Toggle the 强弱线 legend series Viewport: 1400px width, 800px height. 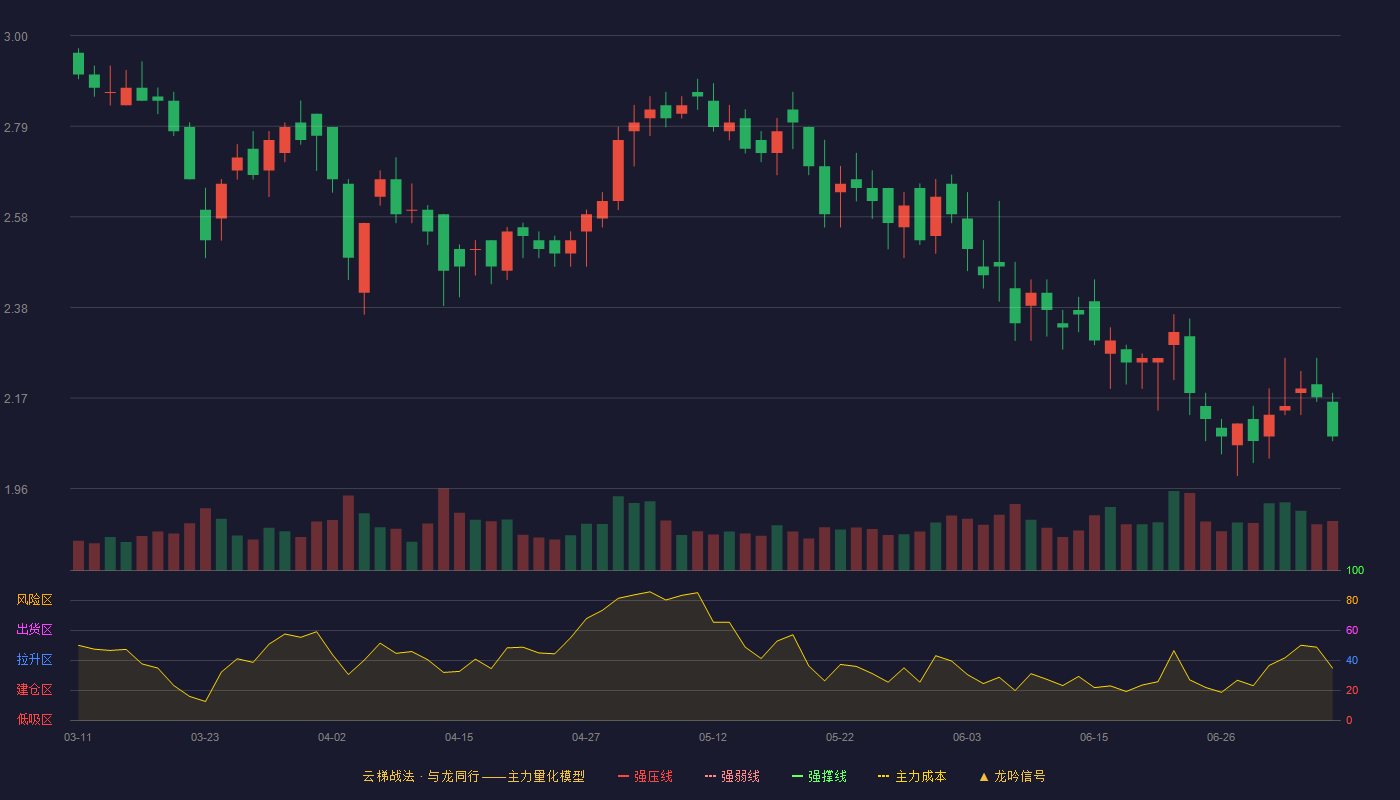coord(732,776)
